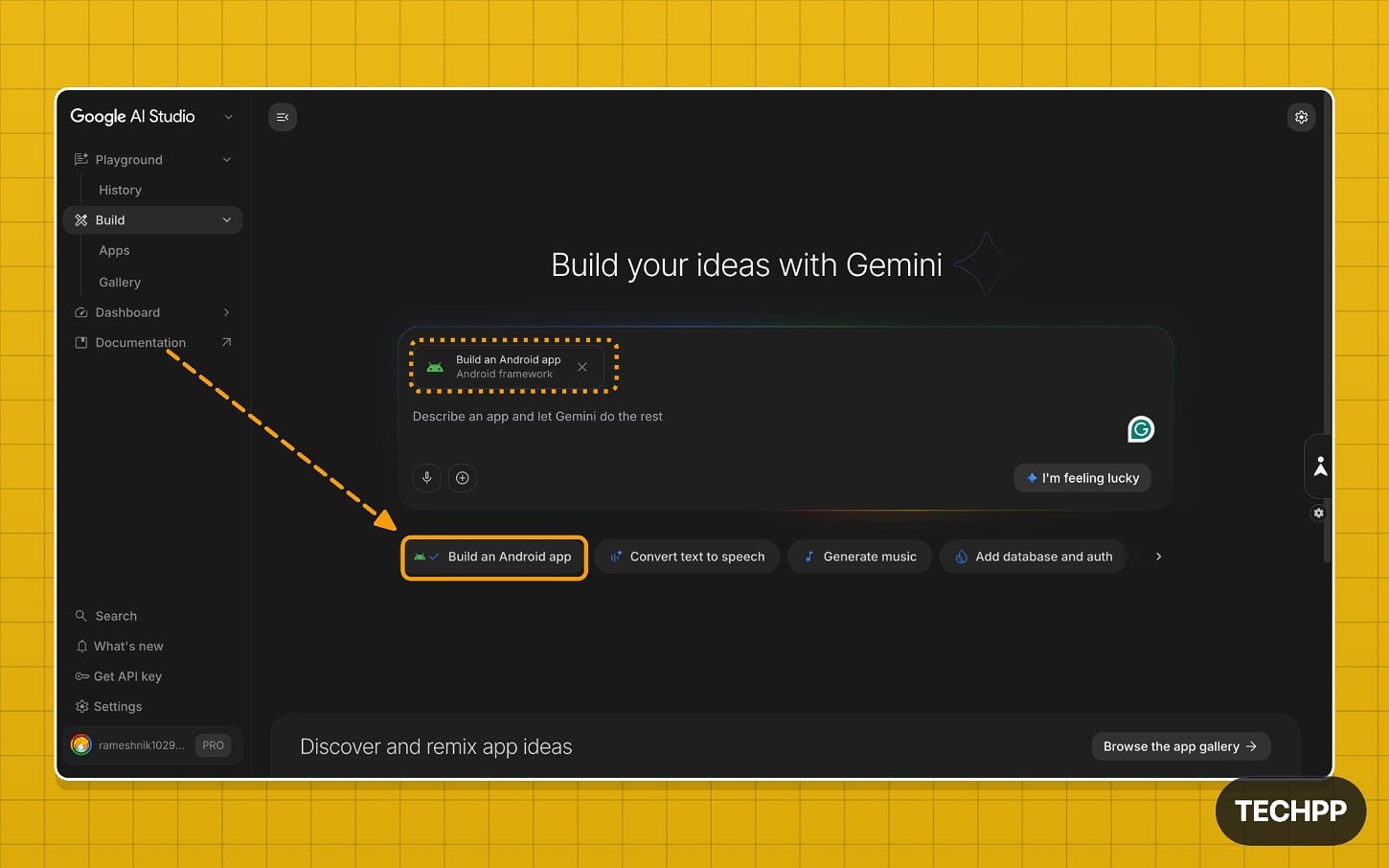Viewport: 1389px width, 868px height.
Task: Select Add database and auth chip
Action: (x=1034, y=557)
